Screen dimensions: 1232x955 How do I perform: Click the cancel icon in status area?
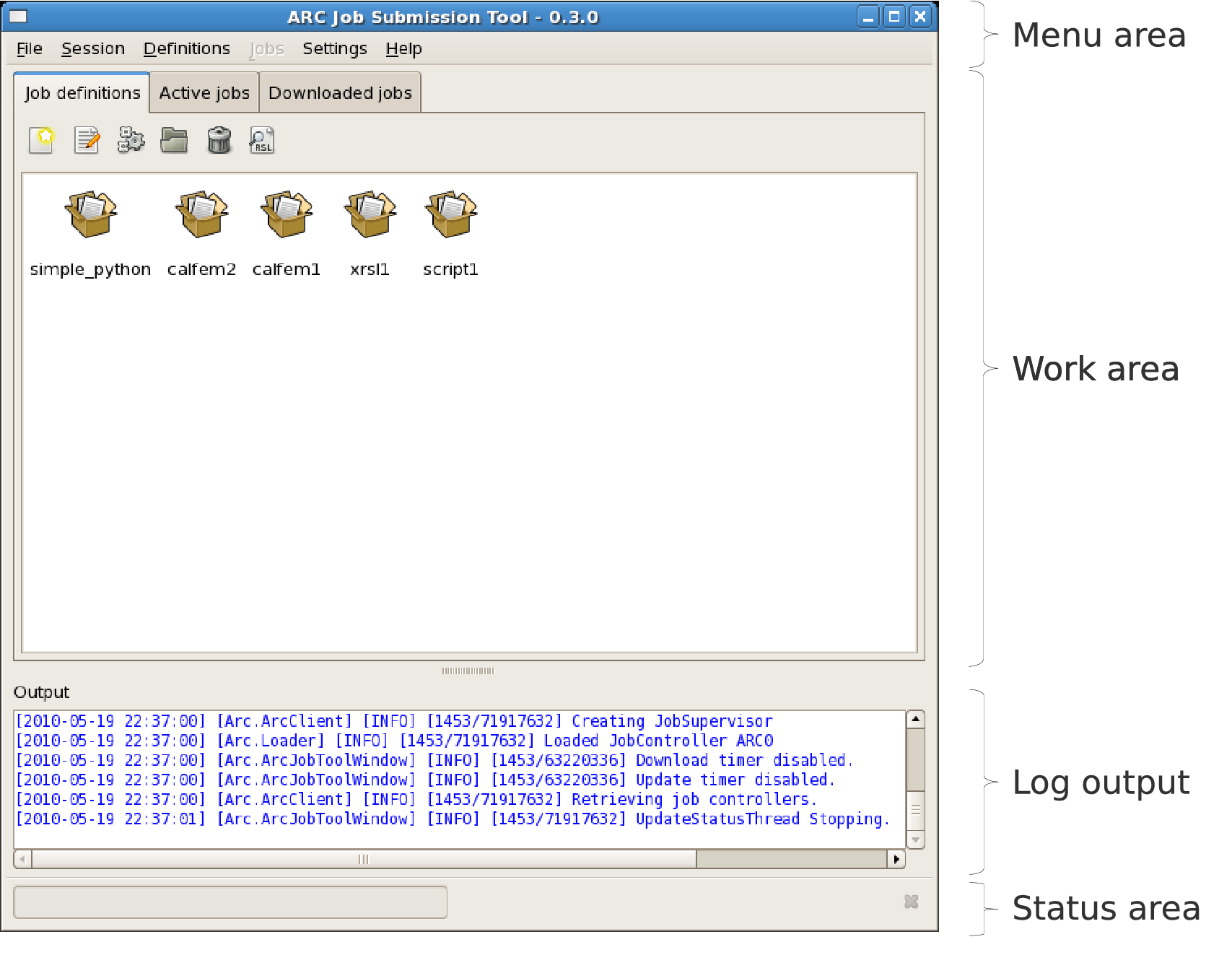coord(911,902)
